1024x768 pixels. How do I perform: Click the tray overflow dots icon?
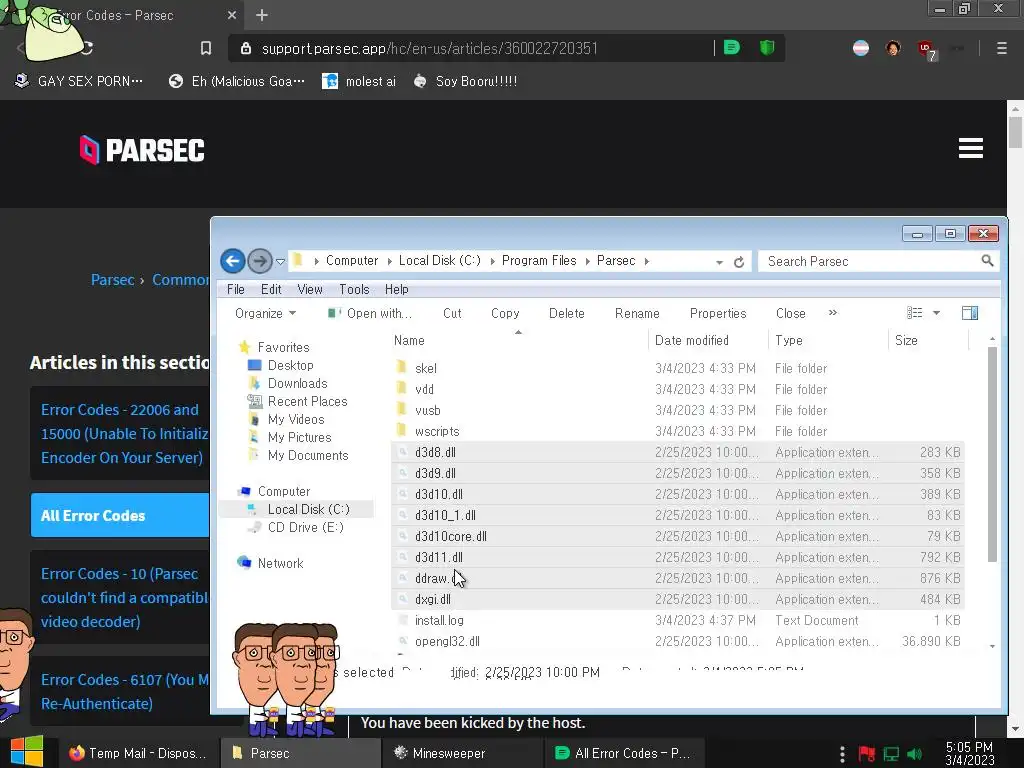coord(842,754)
